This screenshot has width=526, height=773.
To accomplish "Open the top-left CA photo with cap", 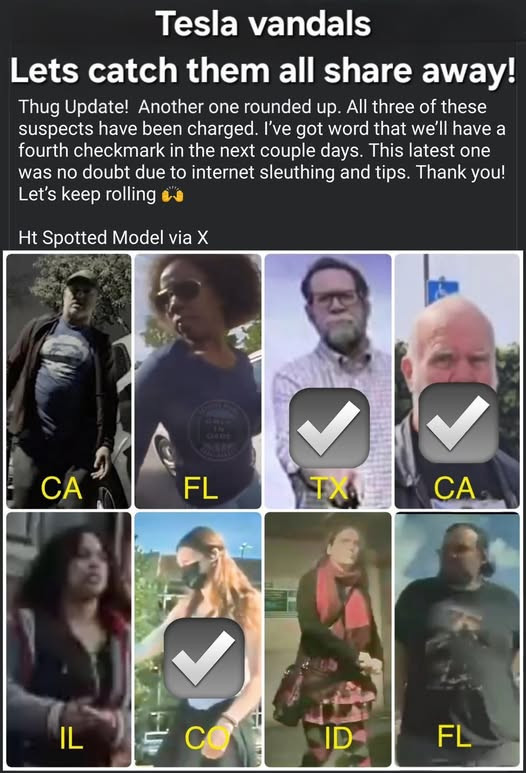I will point(69,381).
